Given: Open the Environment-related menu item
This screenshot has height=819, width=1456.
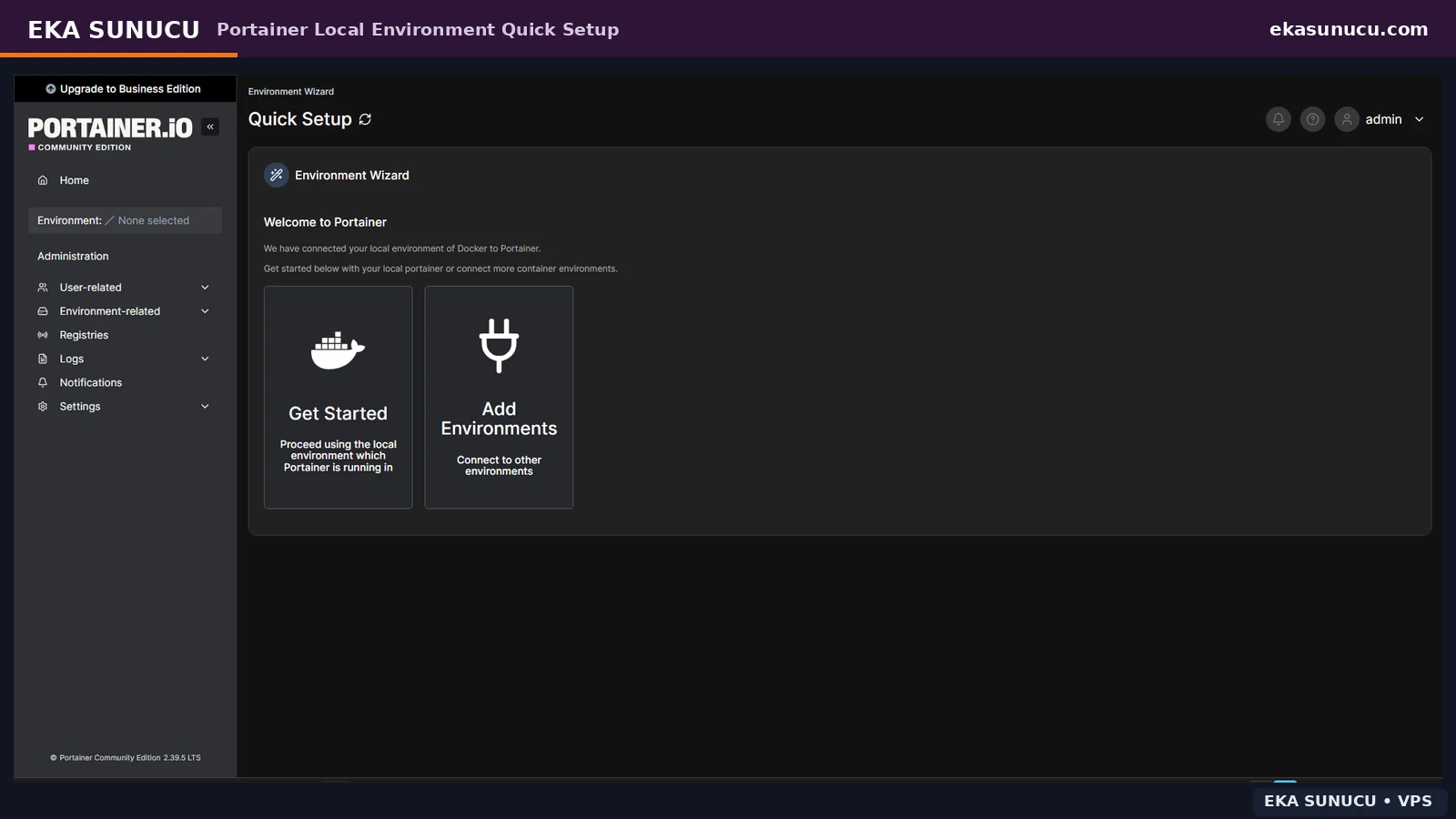Looking at the screenshot, I should click(125, 311).
